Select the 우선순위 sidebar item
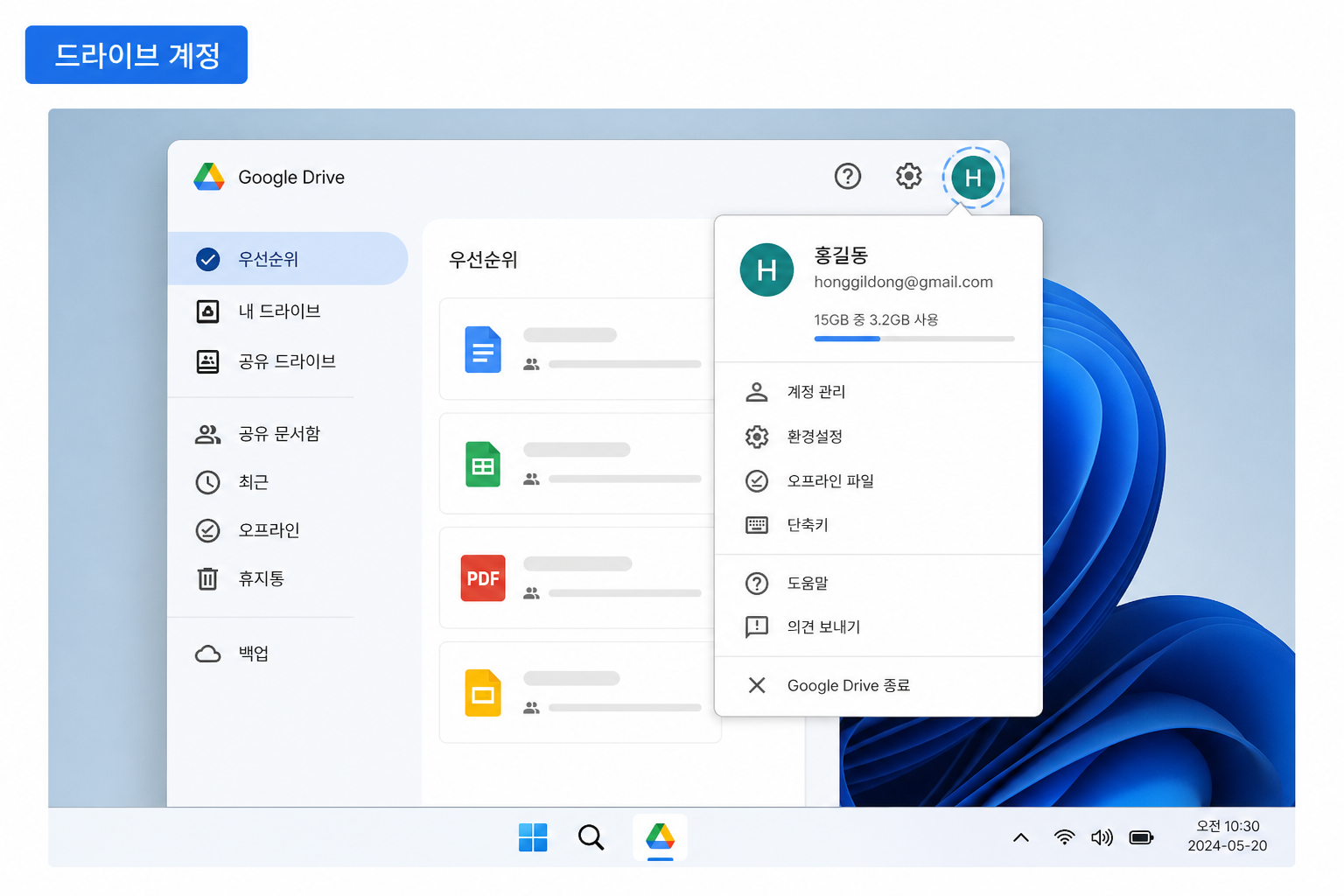Screen dimensions: 1344x896 click(x=288, y=258)
